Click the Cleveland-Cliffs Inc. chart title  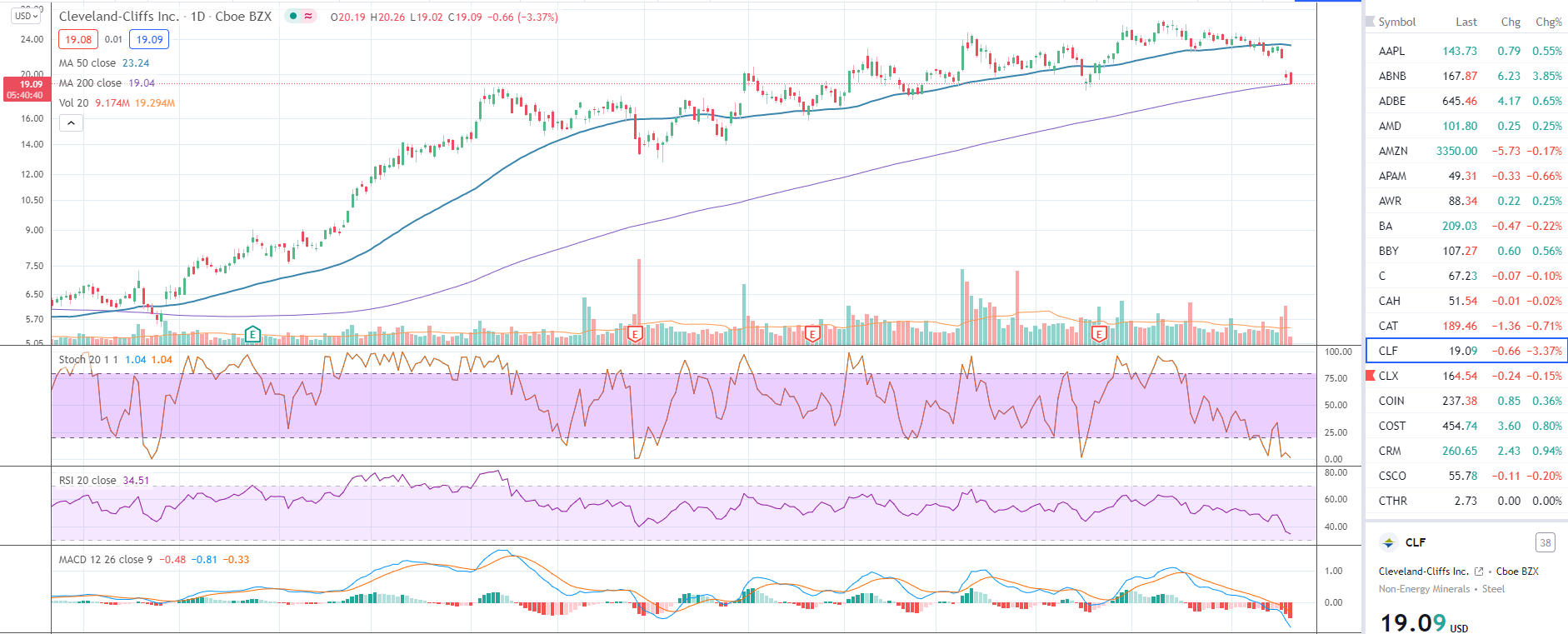[119, 16]
